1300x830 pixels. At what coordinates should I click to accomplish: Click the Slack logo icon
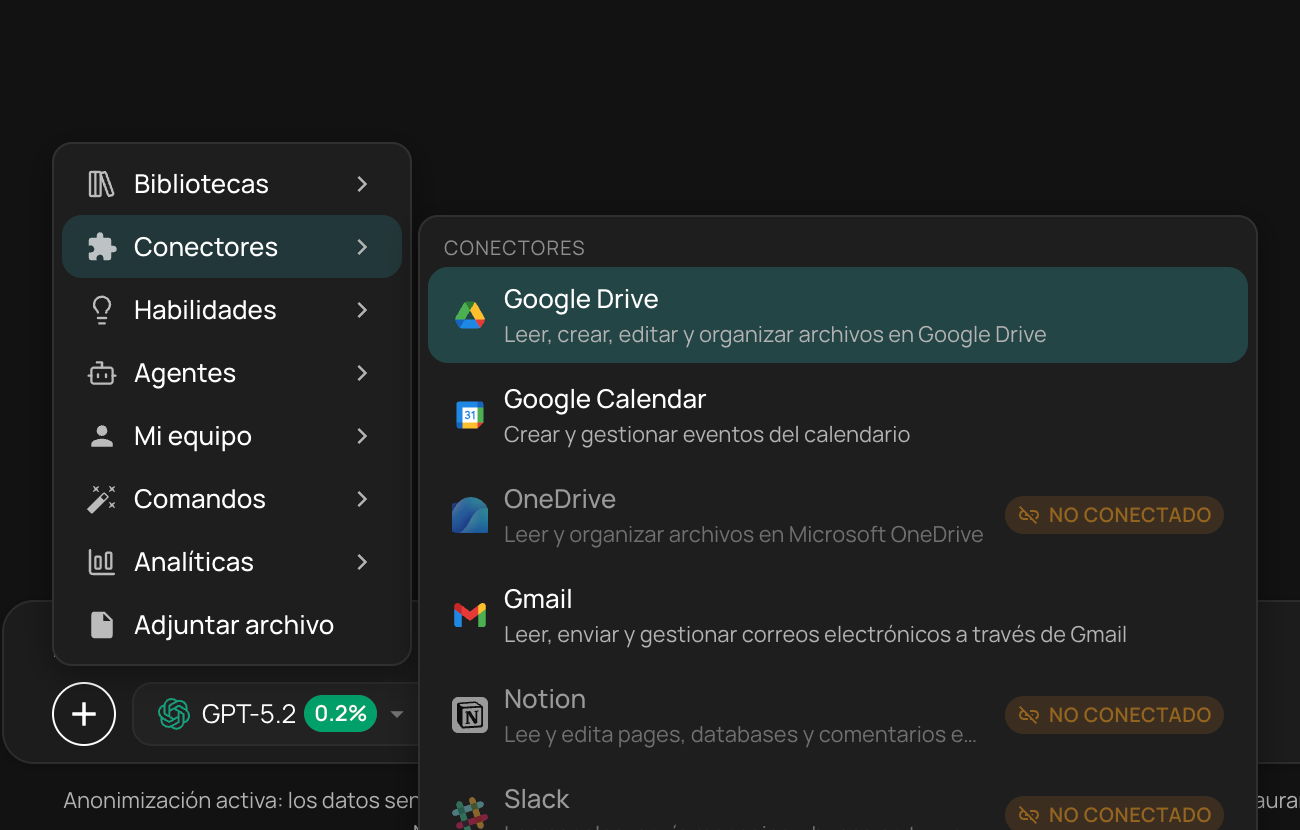470,813
